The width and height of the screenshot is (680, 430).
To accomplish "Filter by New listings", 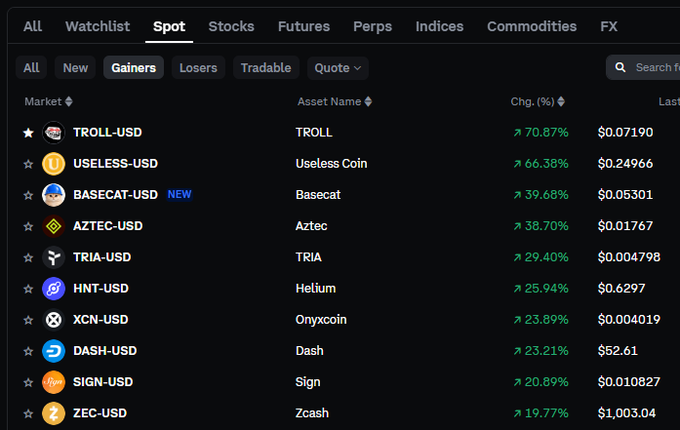I will click(x=75, y=68).
